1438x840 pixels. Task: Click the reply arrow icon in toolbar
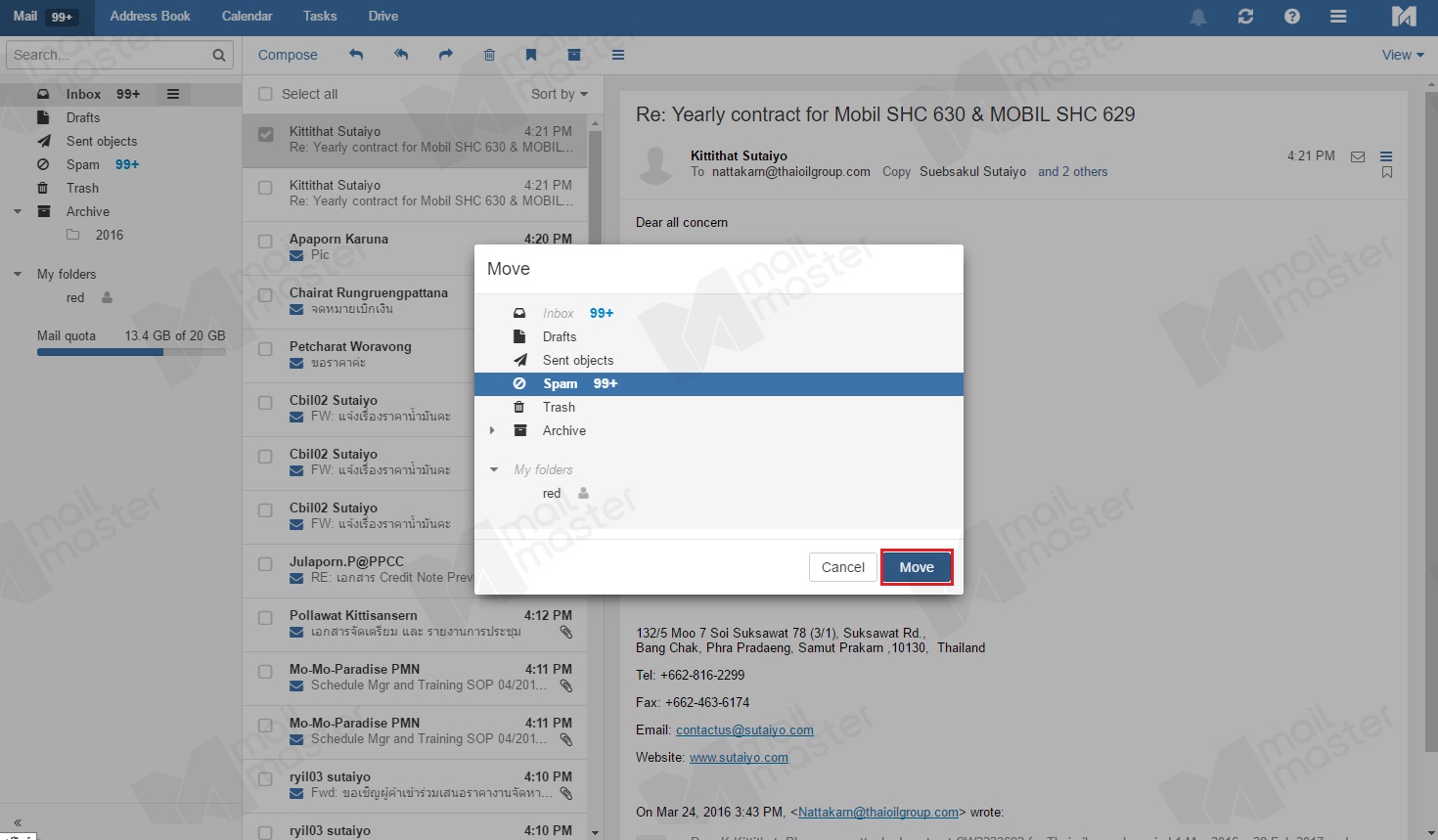coord(356,55)
